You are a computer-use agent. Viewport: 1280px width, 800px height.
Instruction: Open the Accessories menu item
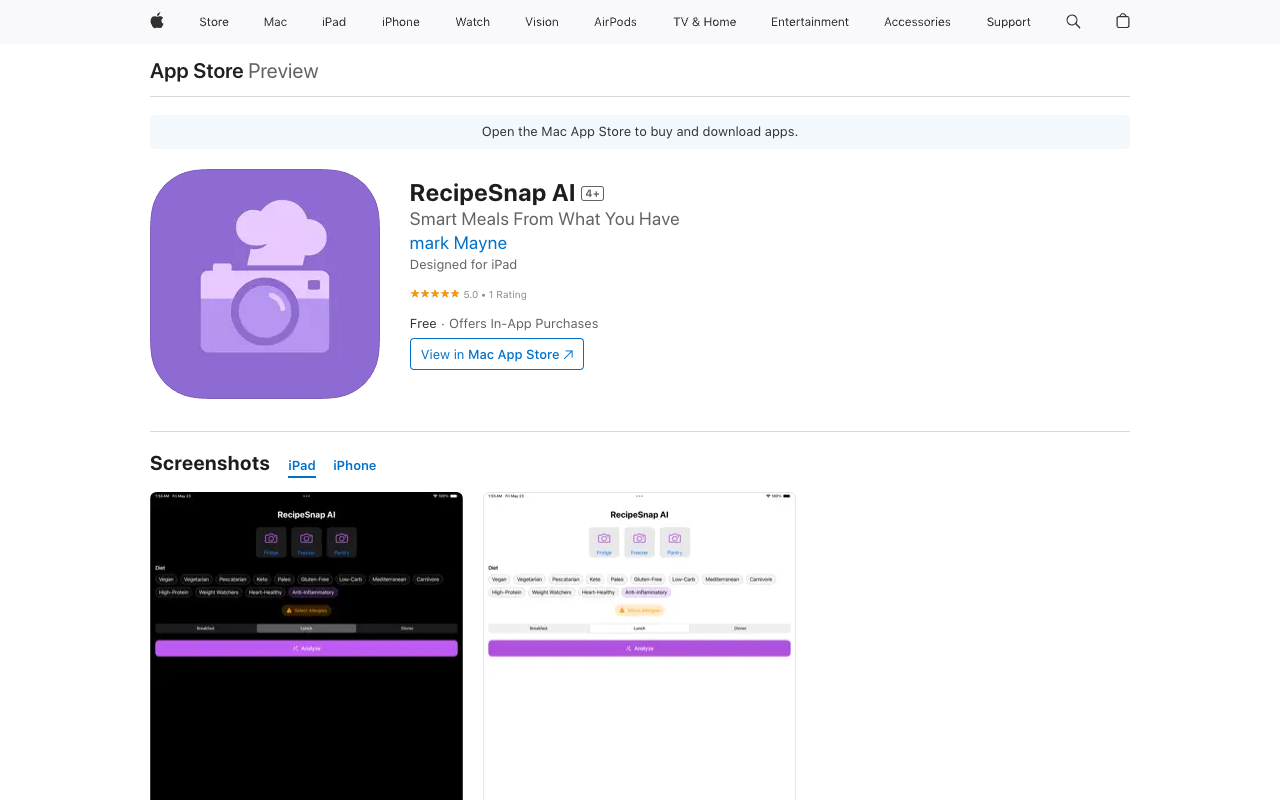[917, 22]
